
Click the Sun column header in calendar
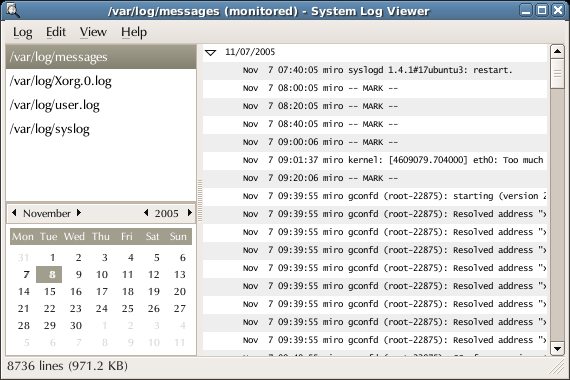coord(178,237)
